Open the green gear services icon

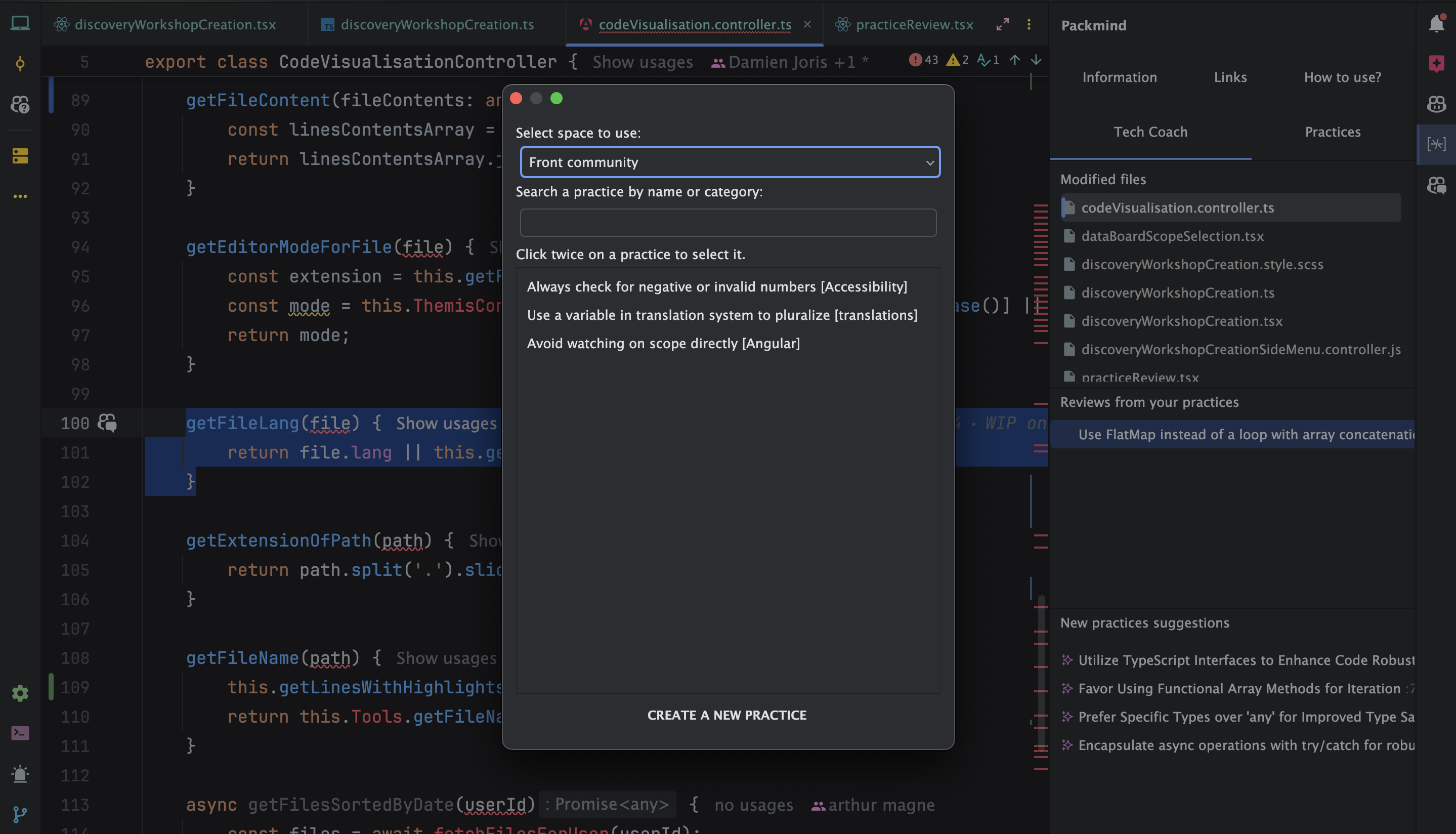click(20, 693)
